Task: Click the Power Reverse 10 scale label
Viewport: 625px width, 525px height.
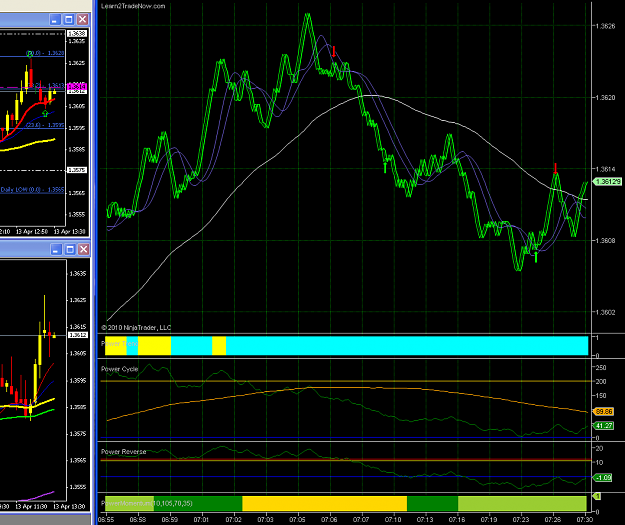Action: pyautogui.click(x=599, y=462)
